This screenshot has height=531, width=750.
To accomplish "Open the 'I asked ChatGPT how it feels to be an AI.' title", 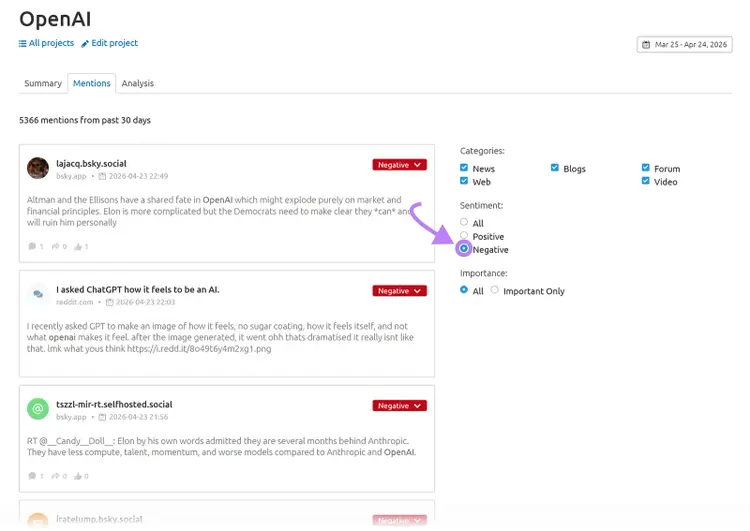I will pos(138,289).
